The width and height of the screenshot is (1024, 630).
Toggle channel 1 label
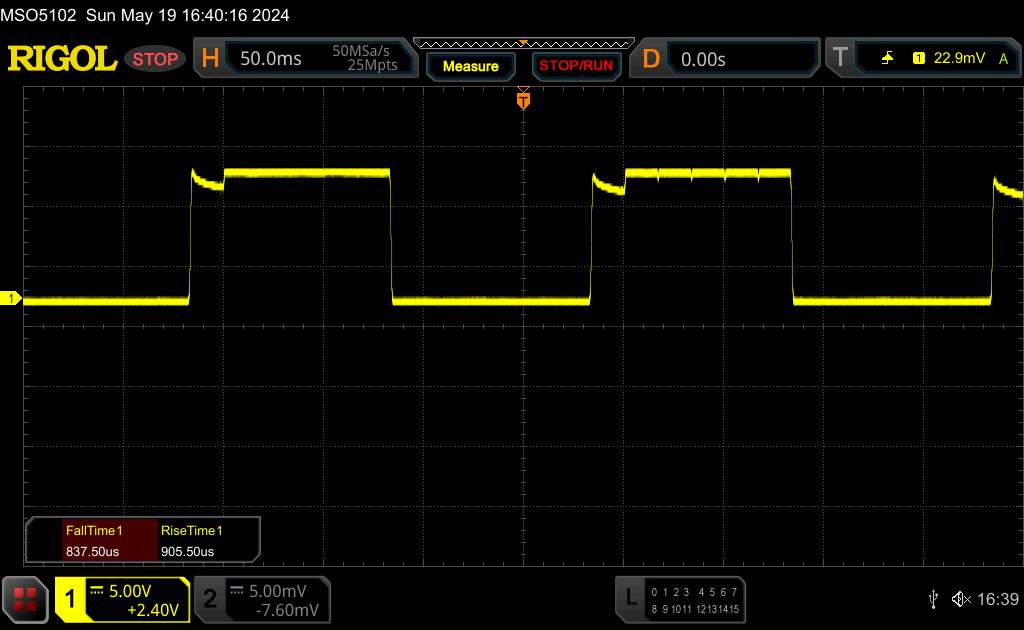[70, 599]
